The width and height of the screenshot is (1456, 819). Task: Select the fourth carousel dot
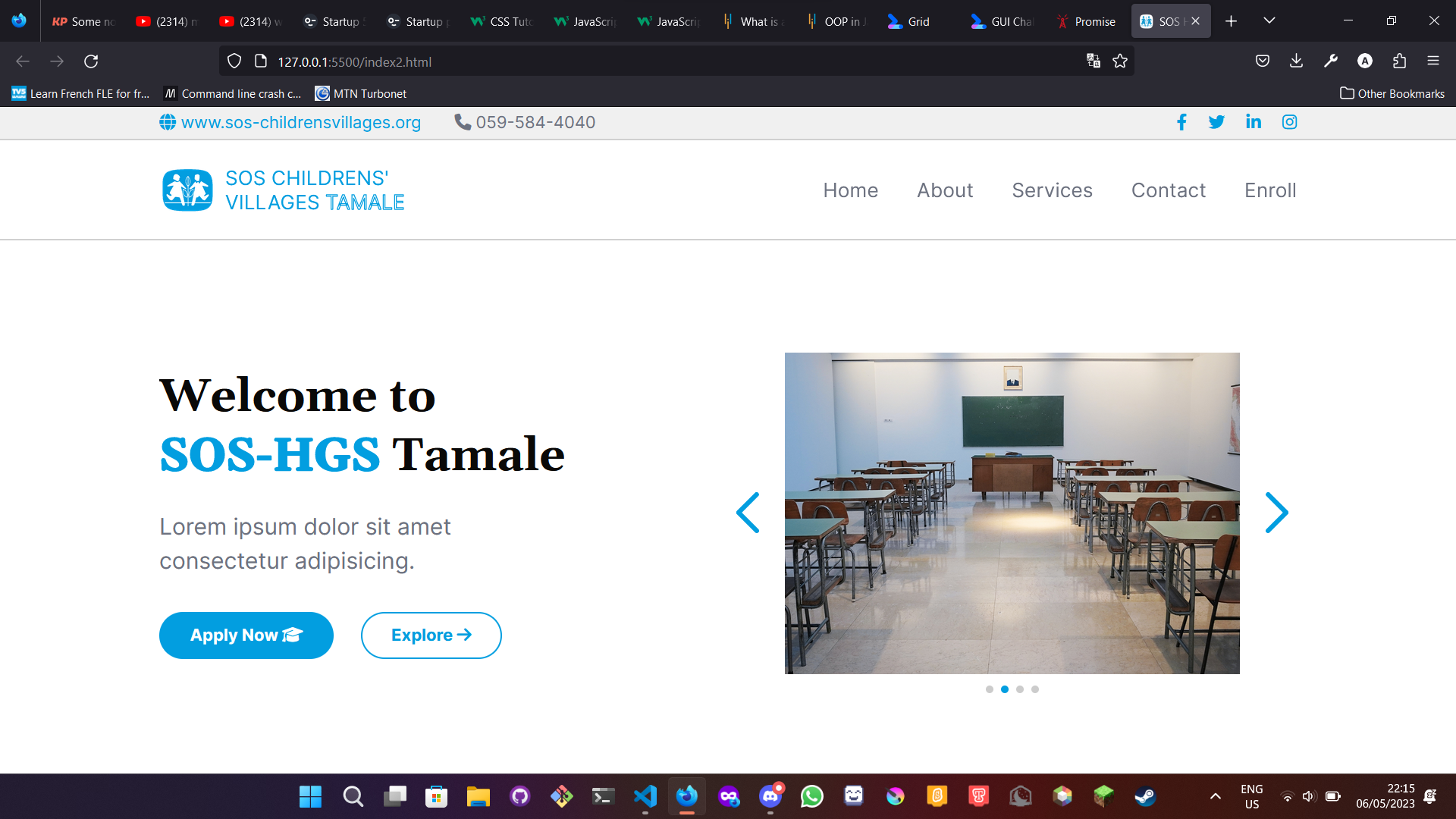tap(1035, 689)
